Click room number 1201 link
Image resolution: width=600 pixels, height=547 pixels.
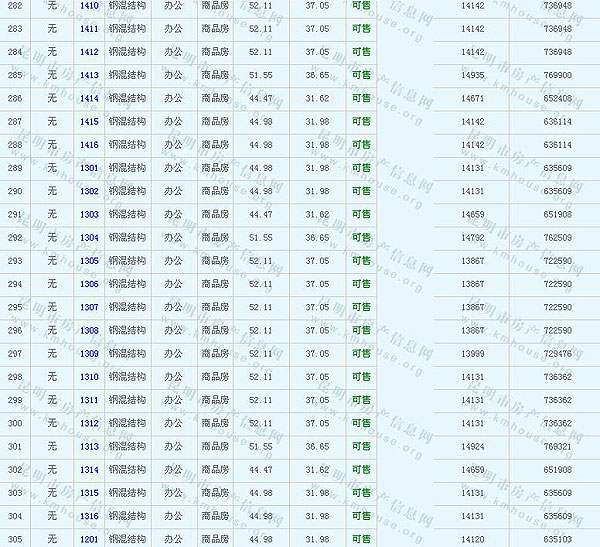tap(89, 540)
